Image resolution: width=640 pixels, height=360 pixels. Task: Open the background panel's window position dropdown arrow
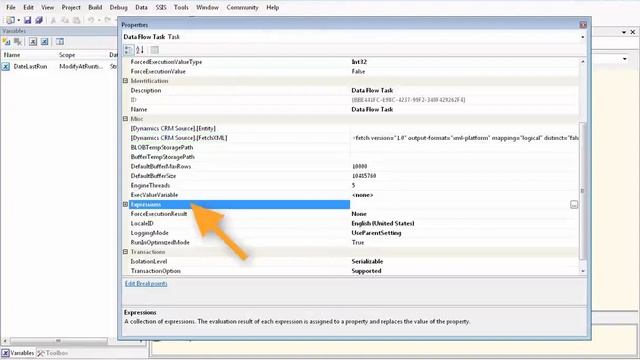coord(624,32)
